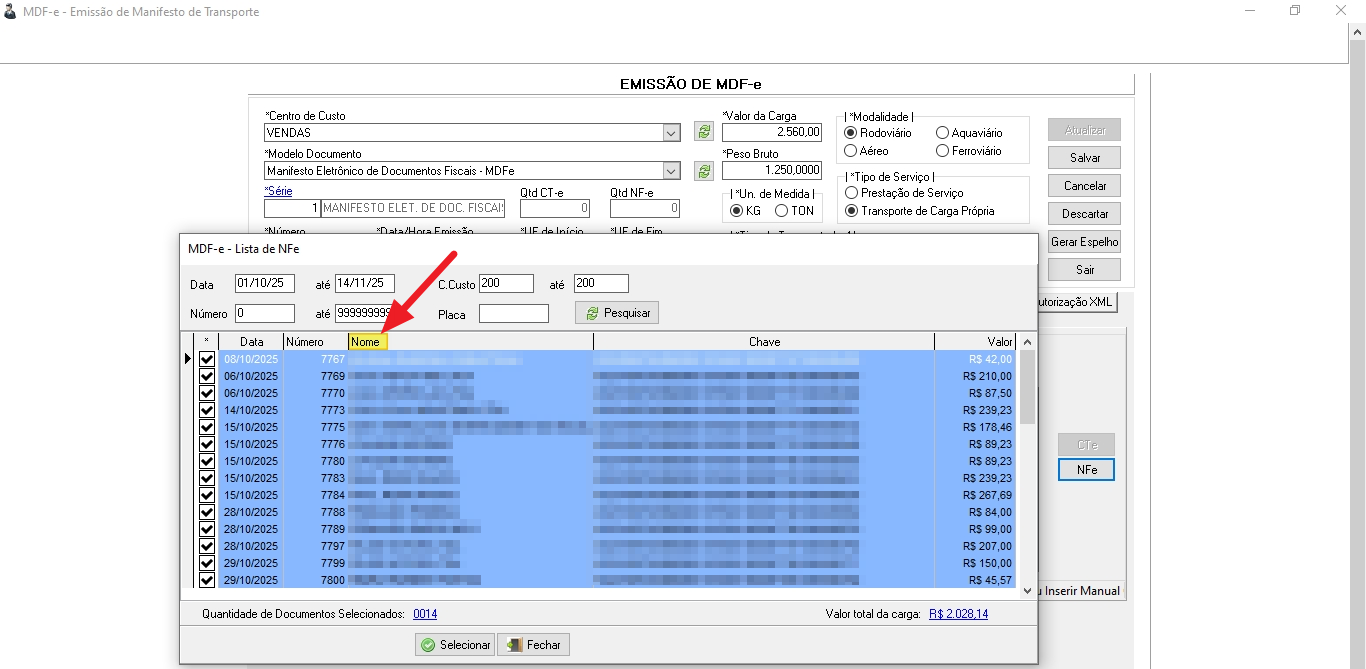
Task: Click the end date field 14/11/25
Action: click(x=365, y=284)
